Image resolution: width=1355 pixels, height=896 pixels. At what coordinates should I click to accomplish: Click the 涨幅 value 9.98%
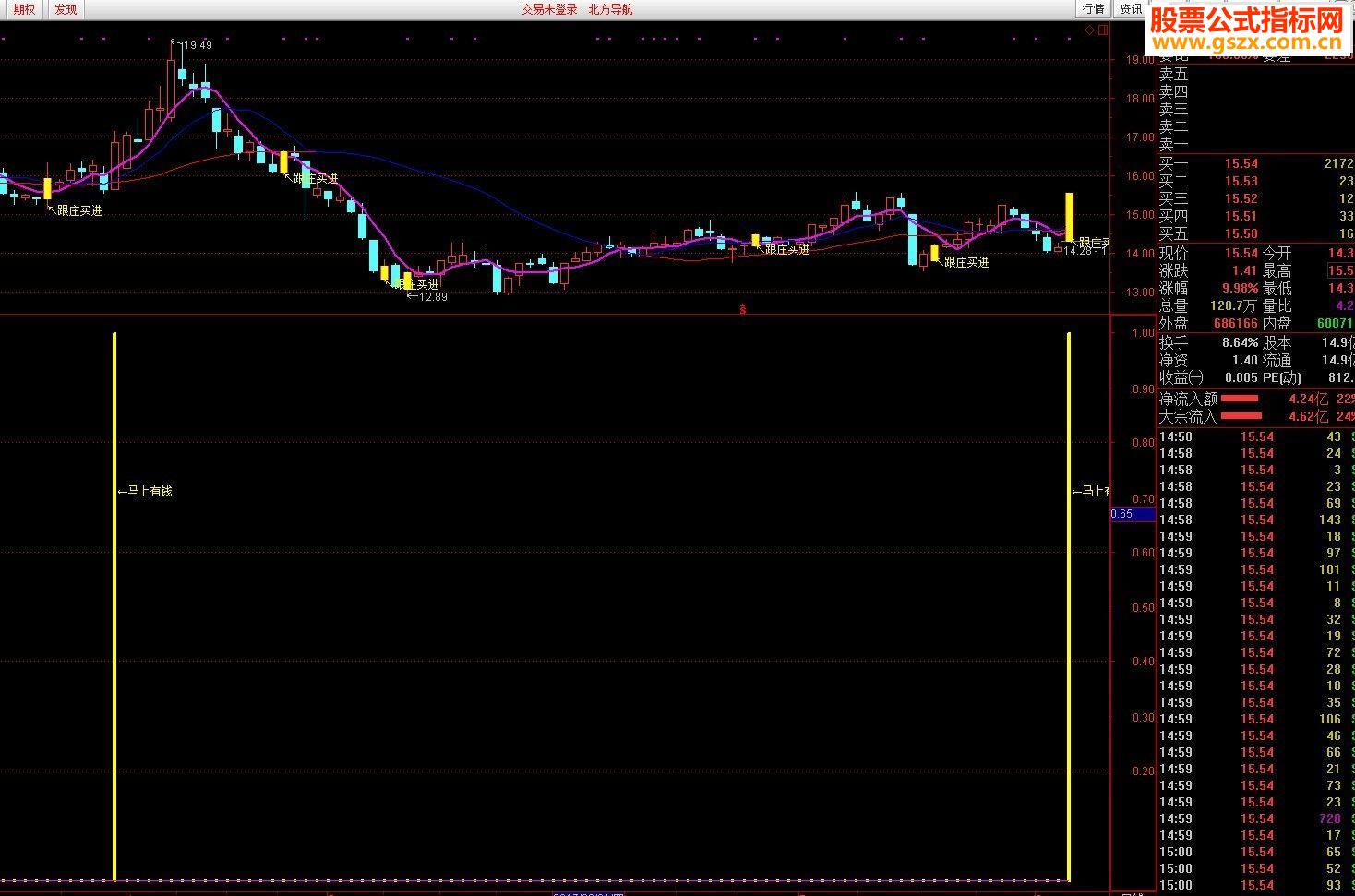coord(1240,288)
